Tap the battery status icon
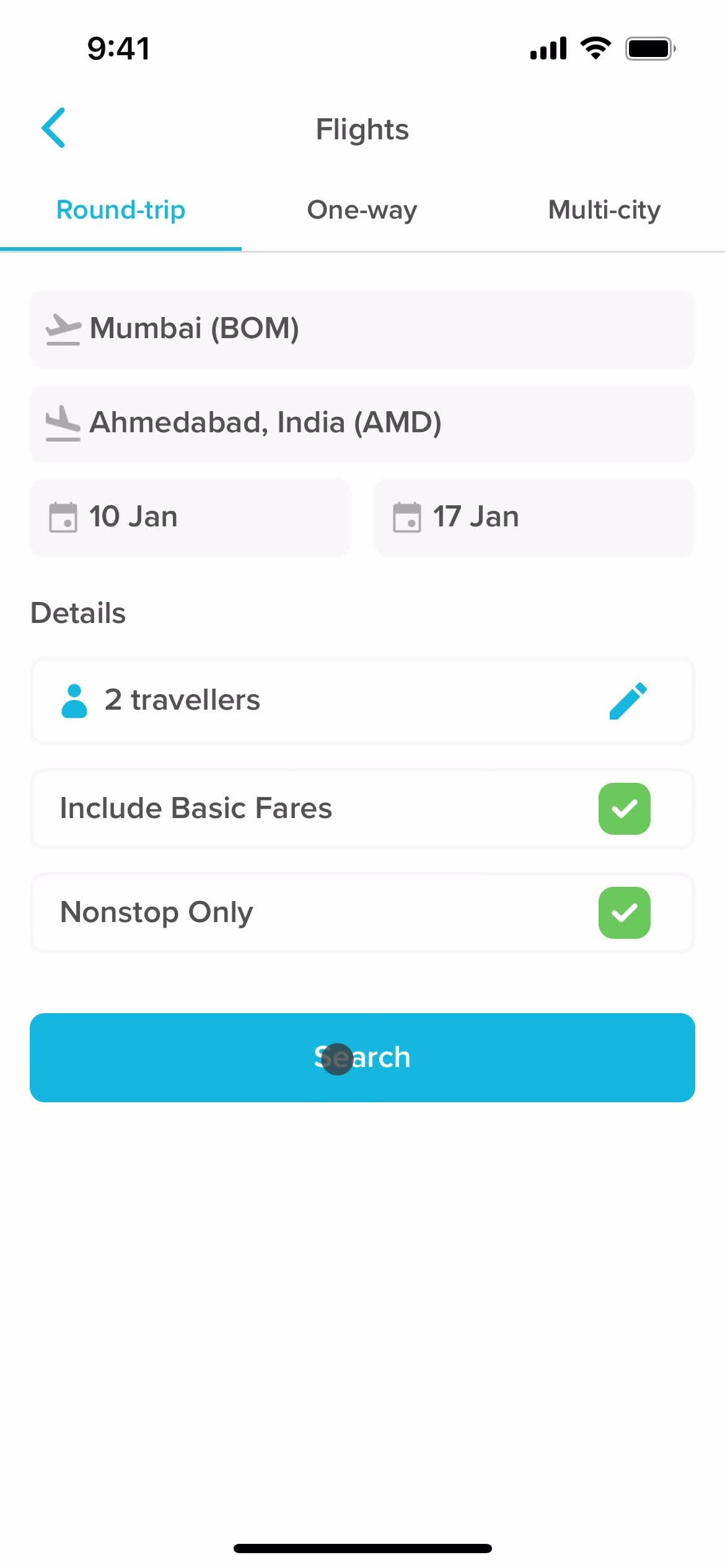Screen dimensions: 725x1568 (x=650, y=48)
